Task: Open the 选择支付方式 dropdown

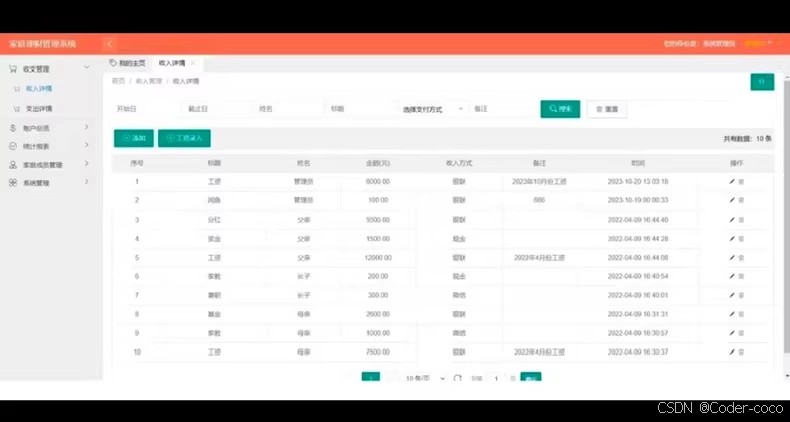Action: [433, 109]
